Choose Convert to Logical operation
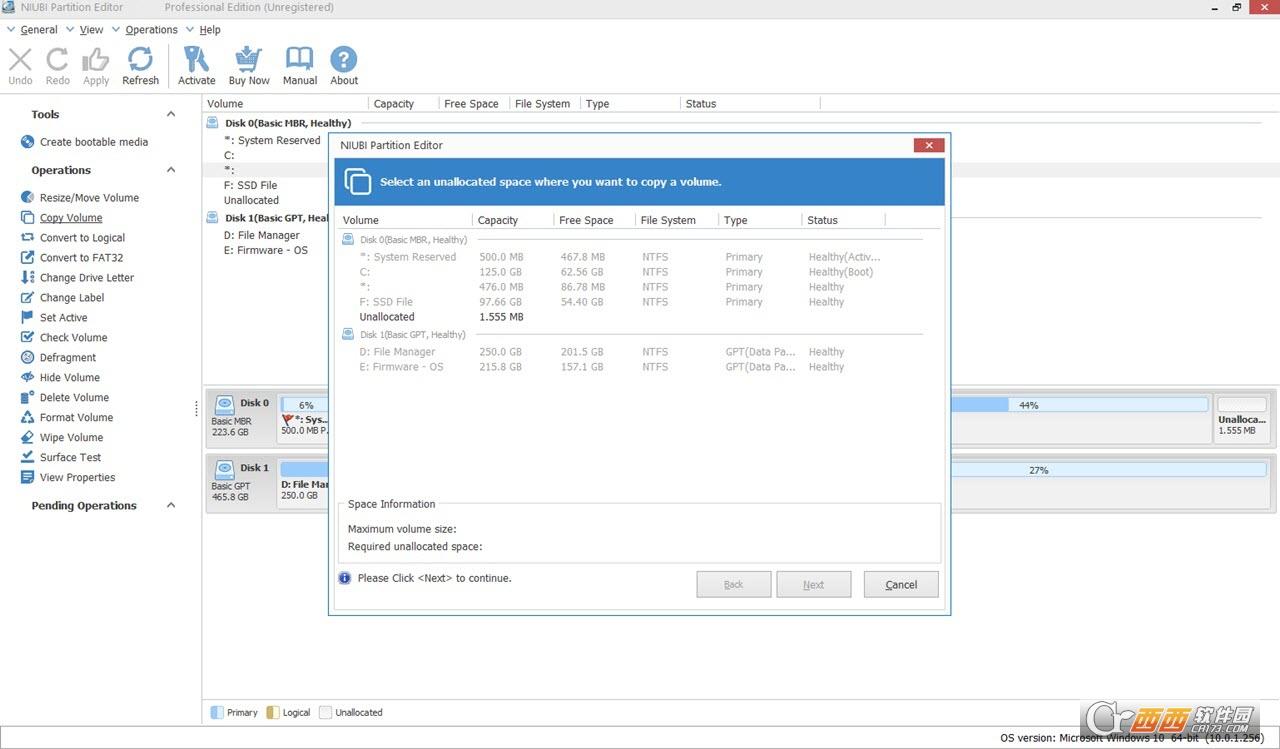This screenshot has height=749, width=1280. coord(82,238)
